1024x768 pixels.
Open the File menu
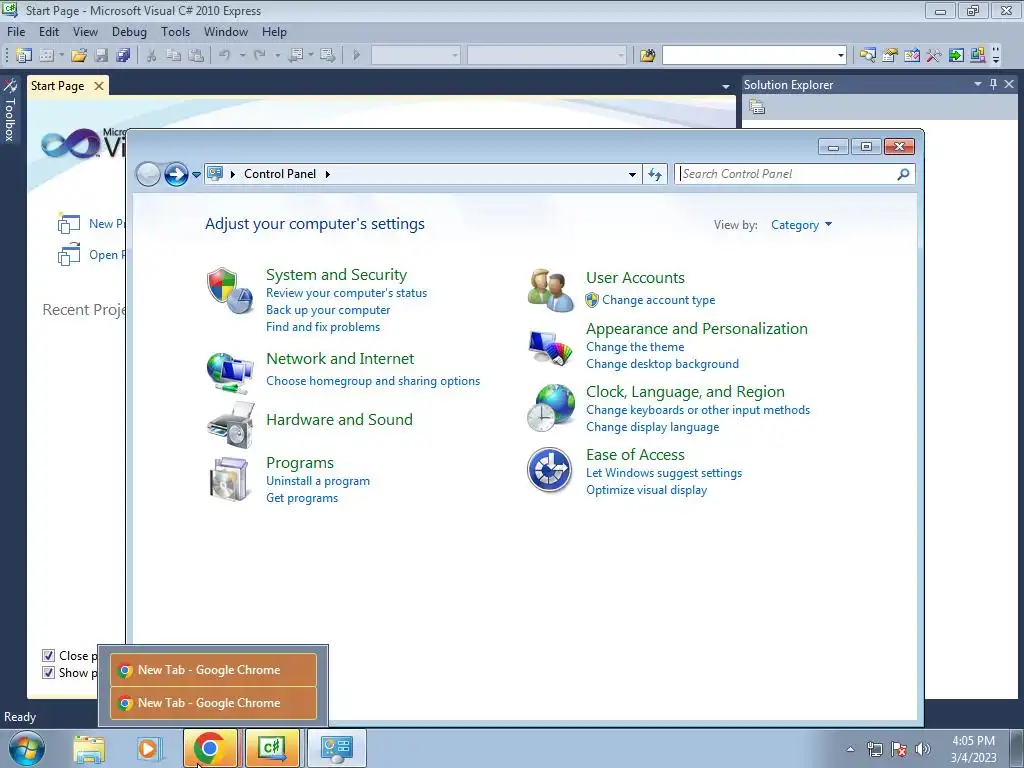[x=16, y=31]
